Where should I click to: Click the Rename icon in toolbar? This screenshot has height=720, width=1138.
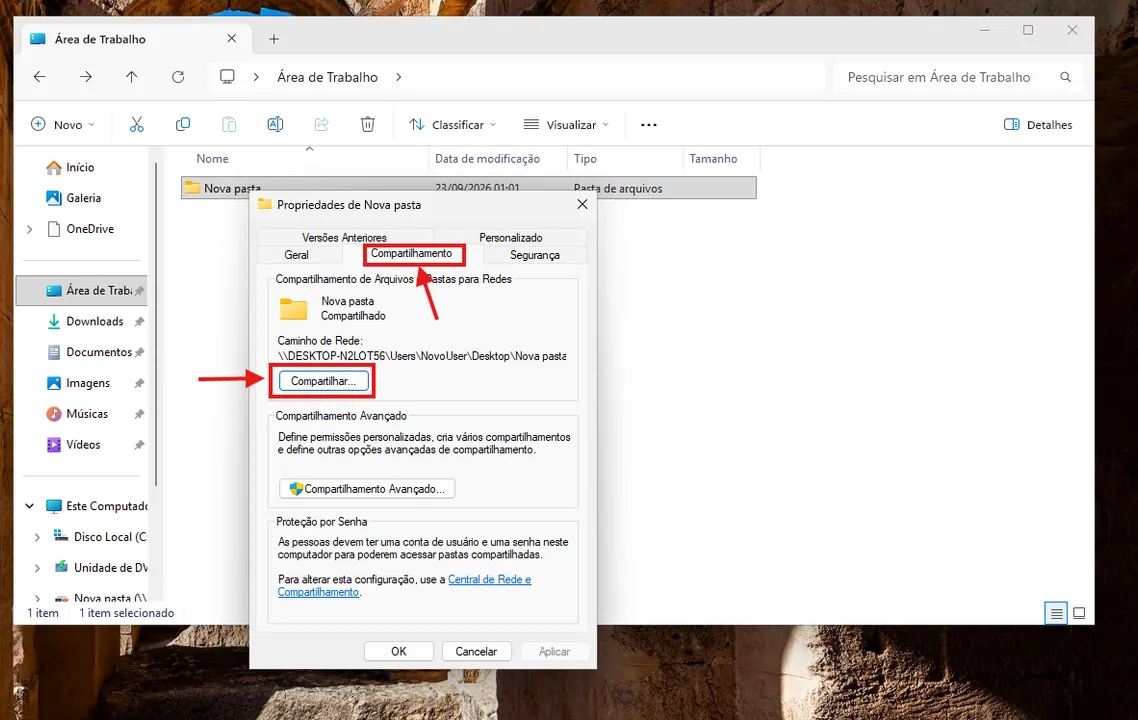tap(275, 125)
